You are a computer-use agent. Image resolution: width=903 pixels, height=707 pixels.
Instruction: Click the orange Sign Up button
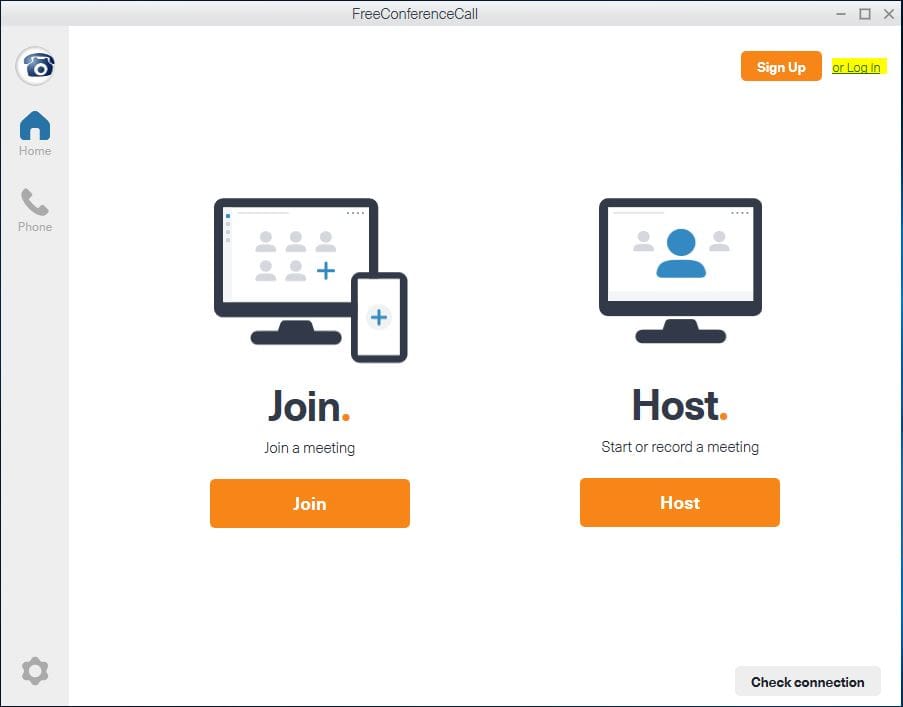click(781, 66)
